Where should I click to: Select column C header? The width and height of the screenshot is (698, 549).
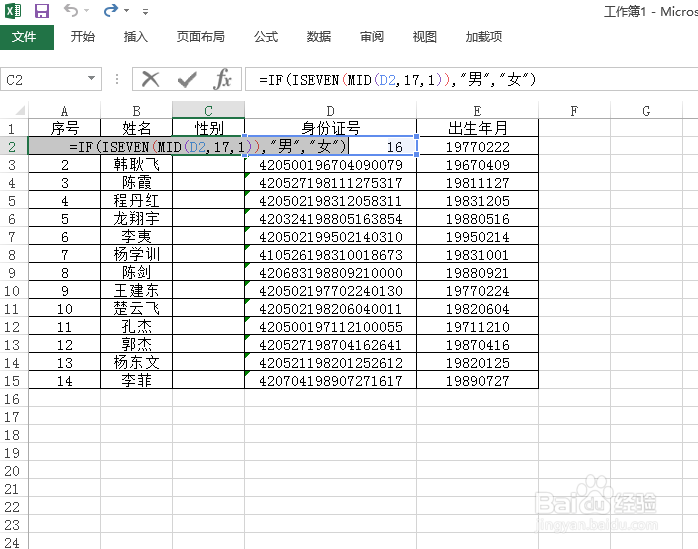tap(208, 110)
